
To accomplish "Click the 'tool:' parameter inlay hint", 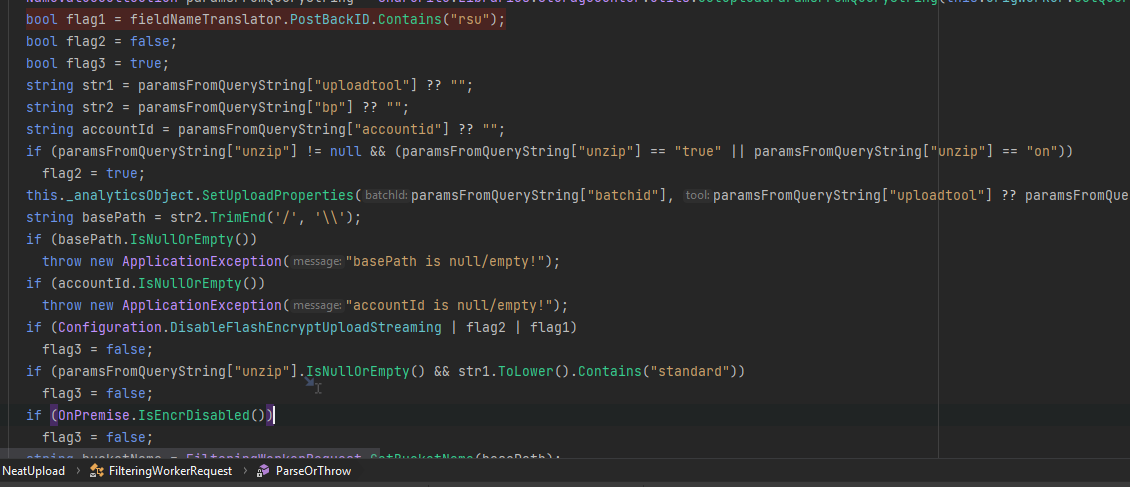I will click(x=697, y=195).
